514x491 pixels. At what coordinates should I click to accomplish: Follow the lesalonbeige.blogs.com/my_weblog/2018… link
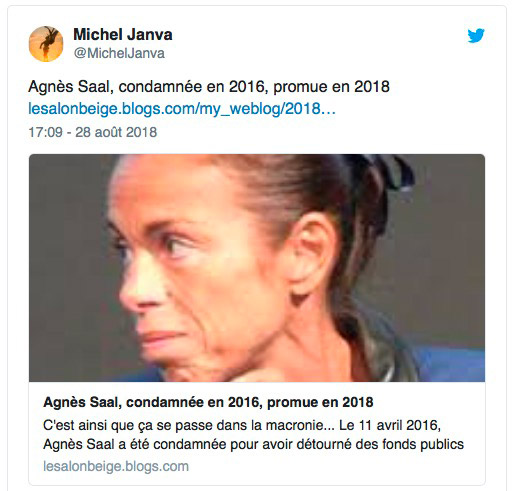click(x=182, y=109)
